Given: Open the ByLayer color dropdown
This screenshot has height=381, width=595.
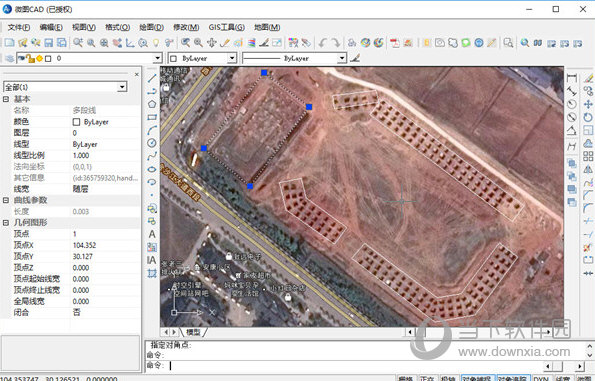Looking at the screenshot, I should [x=232, y=58].
